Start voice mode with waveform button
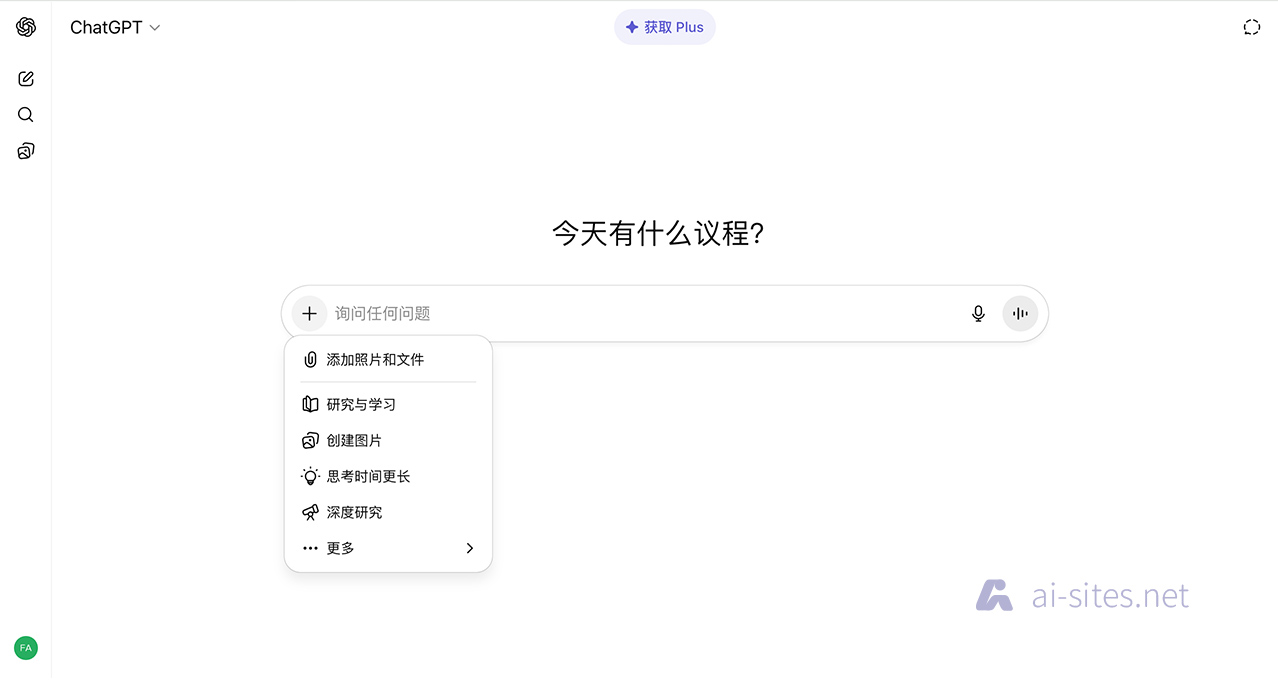Screen dimensions: 1278x680 [x=1020, y=314]
